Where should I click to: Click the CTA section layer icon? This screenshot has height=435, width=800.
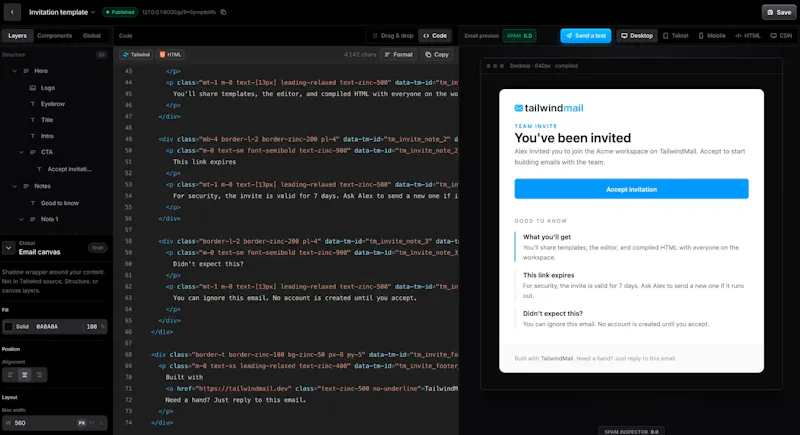tap(33, 152)
